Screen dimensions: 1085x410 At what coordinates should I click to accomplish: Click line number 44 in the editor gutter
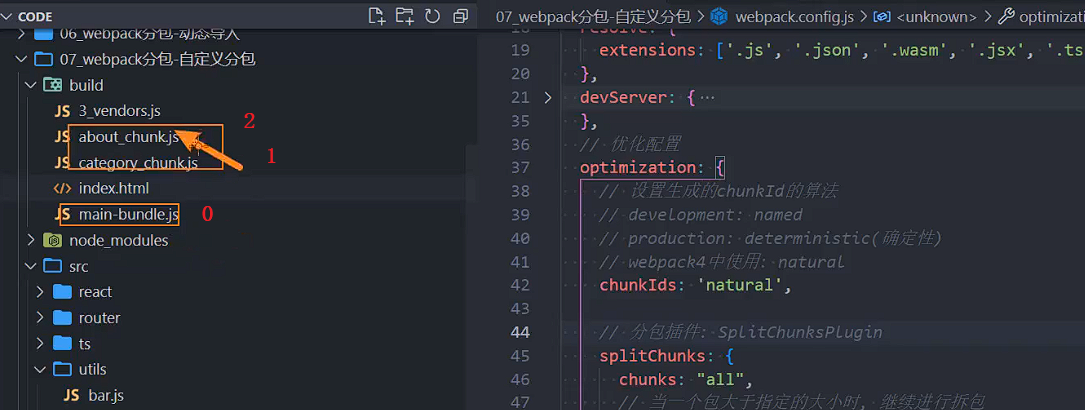tap(519, 332)
